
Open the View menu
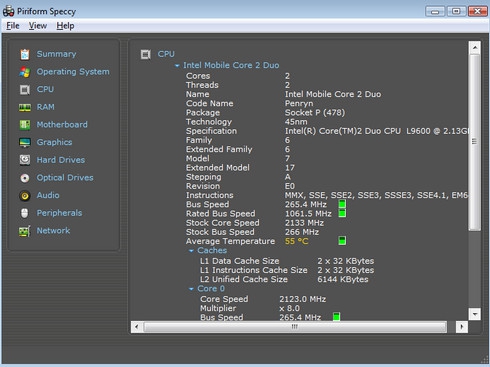point(38,26)
